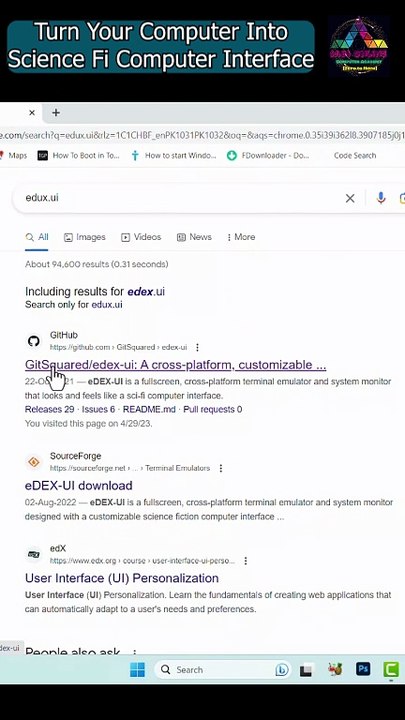
Task: Open the green Camtasia taskbar icon
Action: (x=391, y=669)
